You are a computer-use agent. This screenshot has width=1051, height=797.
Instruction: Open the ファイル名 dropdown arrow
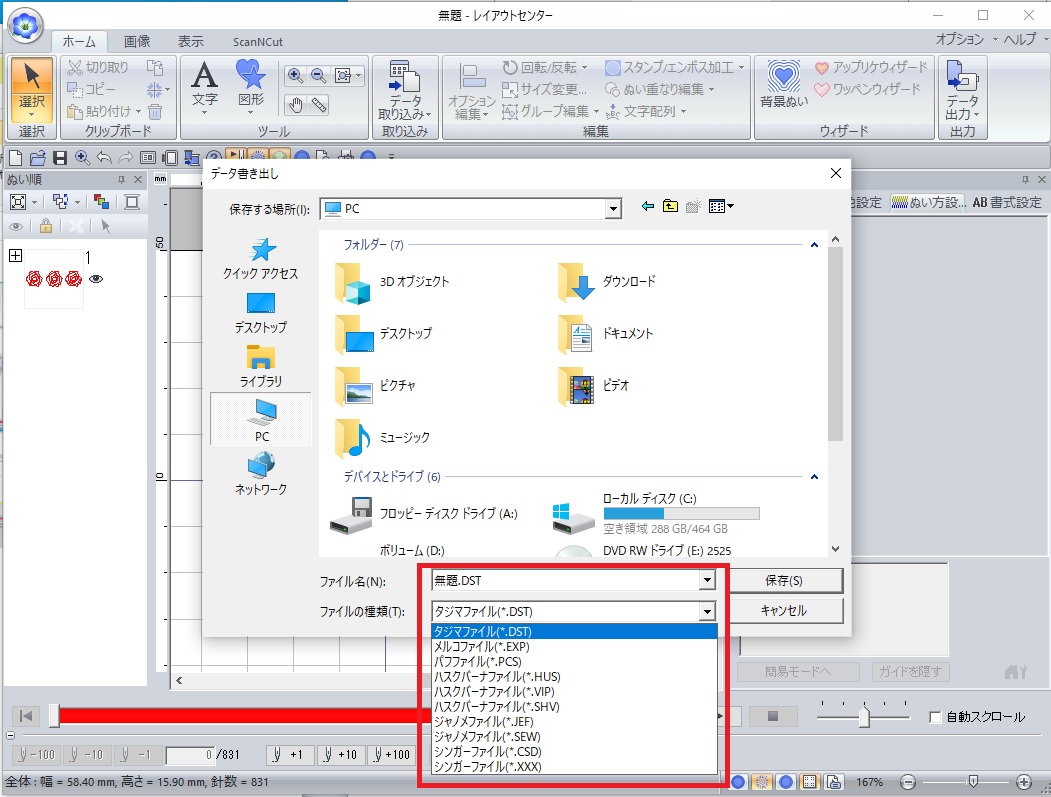(x=707, y=580)
